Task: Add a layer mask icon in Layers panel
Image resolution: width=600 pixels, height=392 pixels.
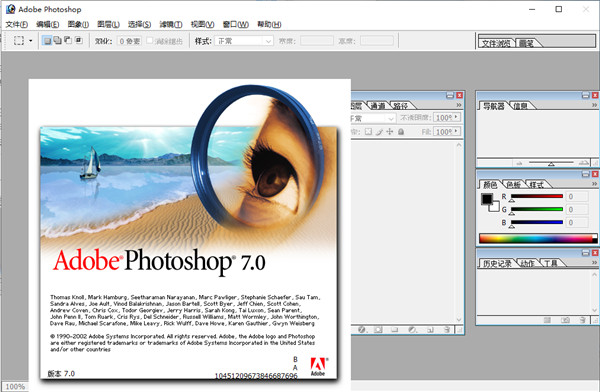Action: pyautogui.click(x=378, y=330)
